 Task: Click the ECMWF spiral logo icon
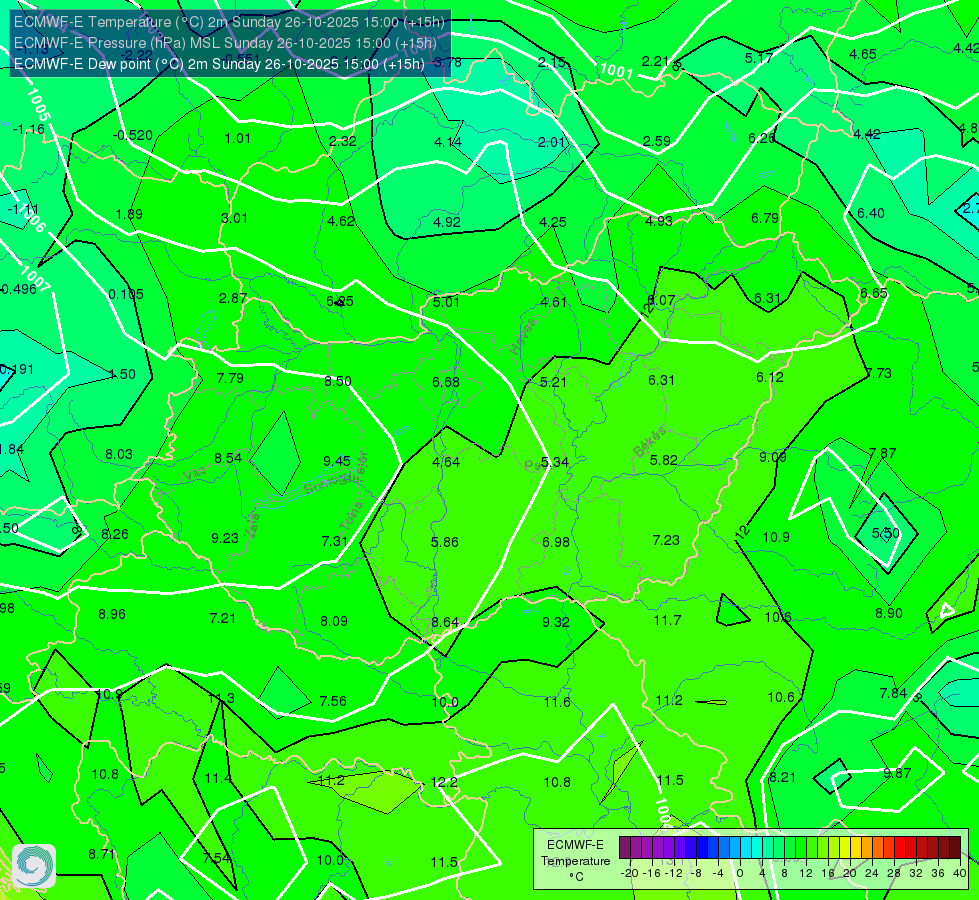click(x=34, y=866)
